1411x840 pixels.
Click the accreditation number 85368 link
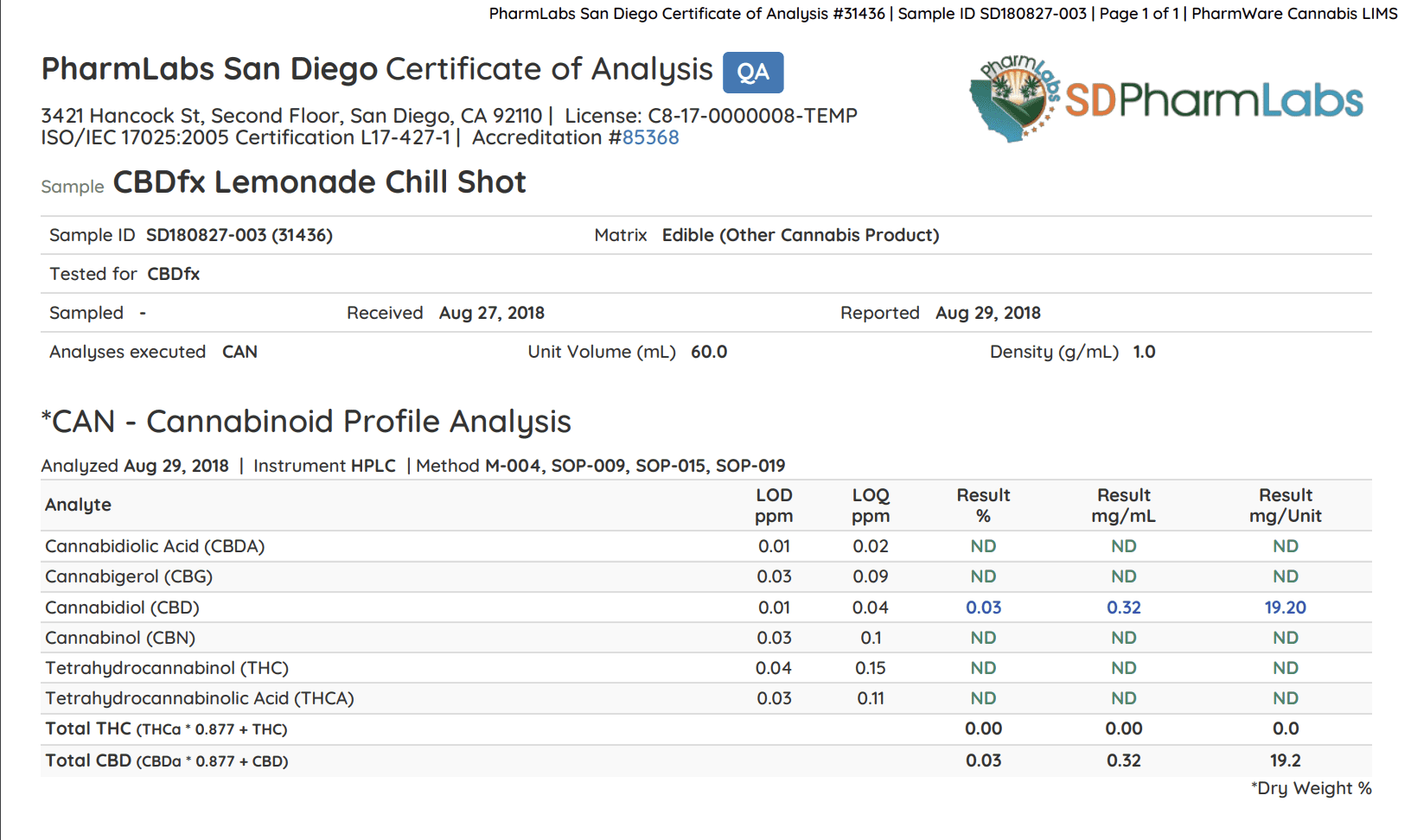pos(650,137)
